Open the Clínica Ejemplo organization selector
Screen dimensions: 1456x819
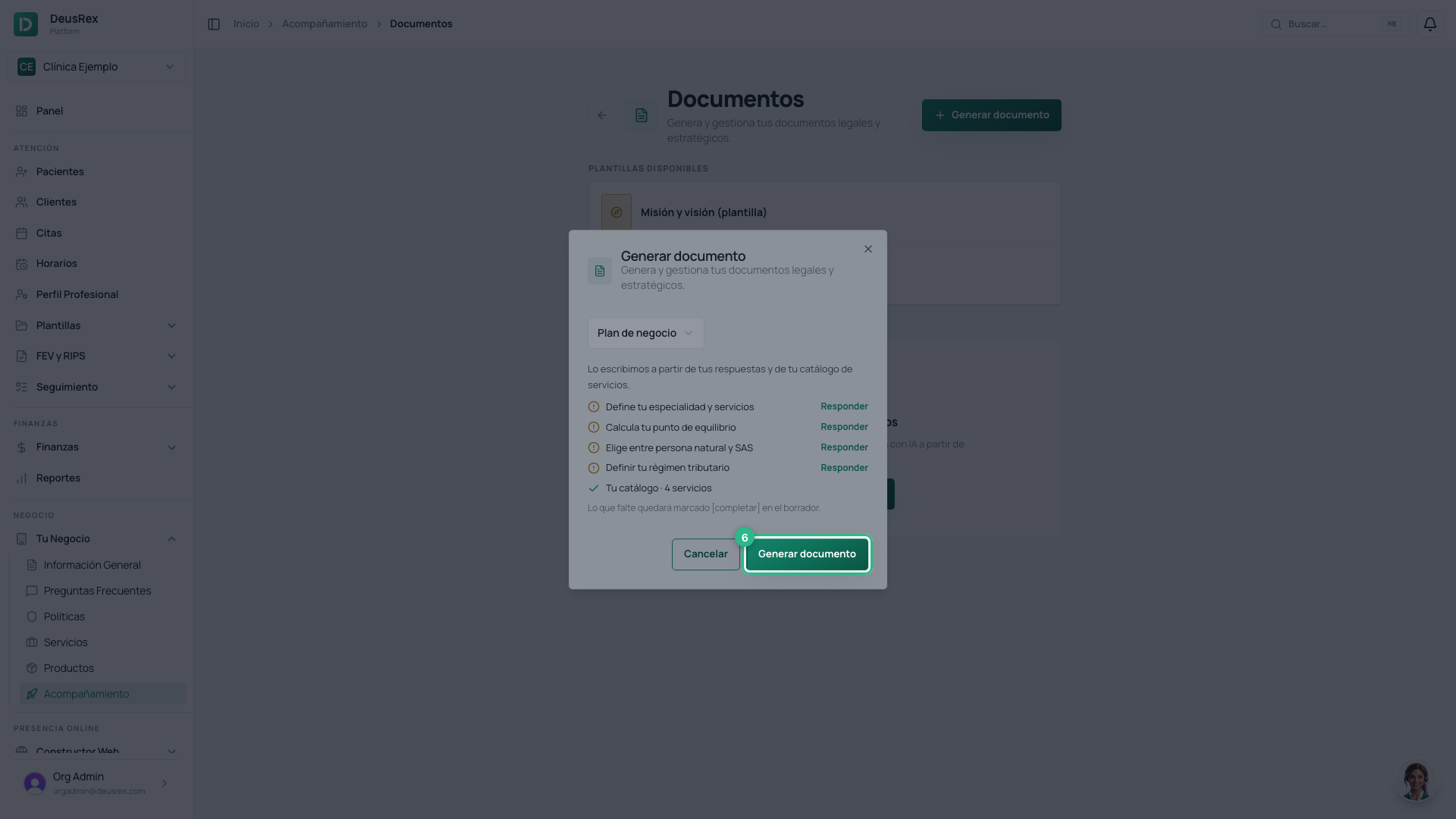[x=96, y=67]
